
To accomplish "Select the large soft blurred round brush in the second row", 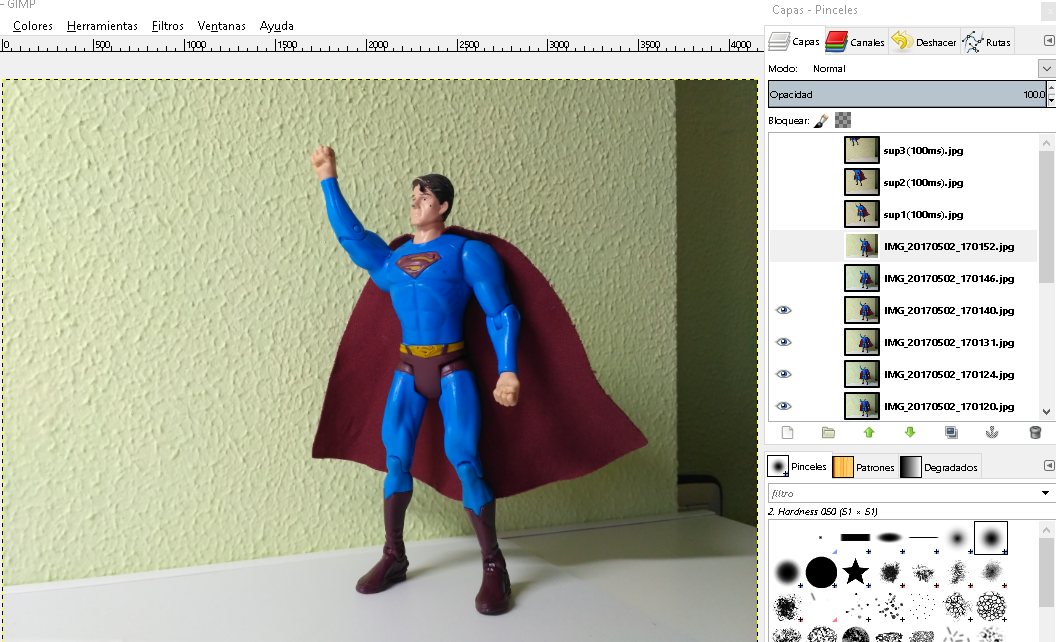I will coord(787,572).
